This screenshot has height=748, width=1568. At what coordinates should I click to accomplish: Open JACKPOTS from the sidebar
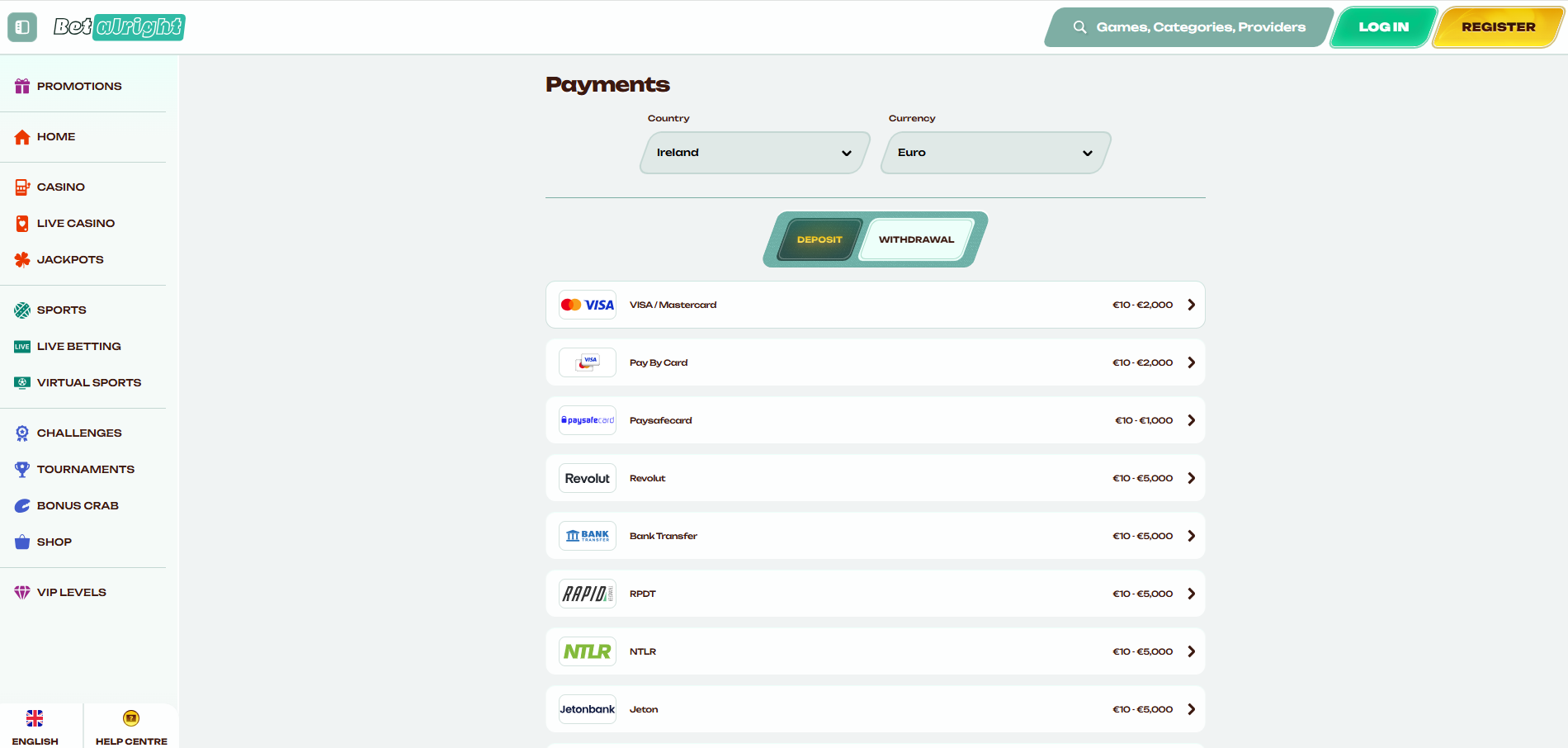(x=70, y=260)
